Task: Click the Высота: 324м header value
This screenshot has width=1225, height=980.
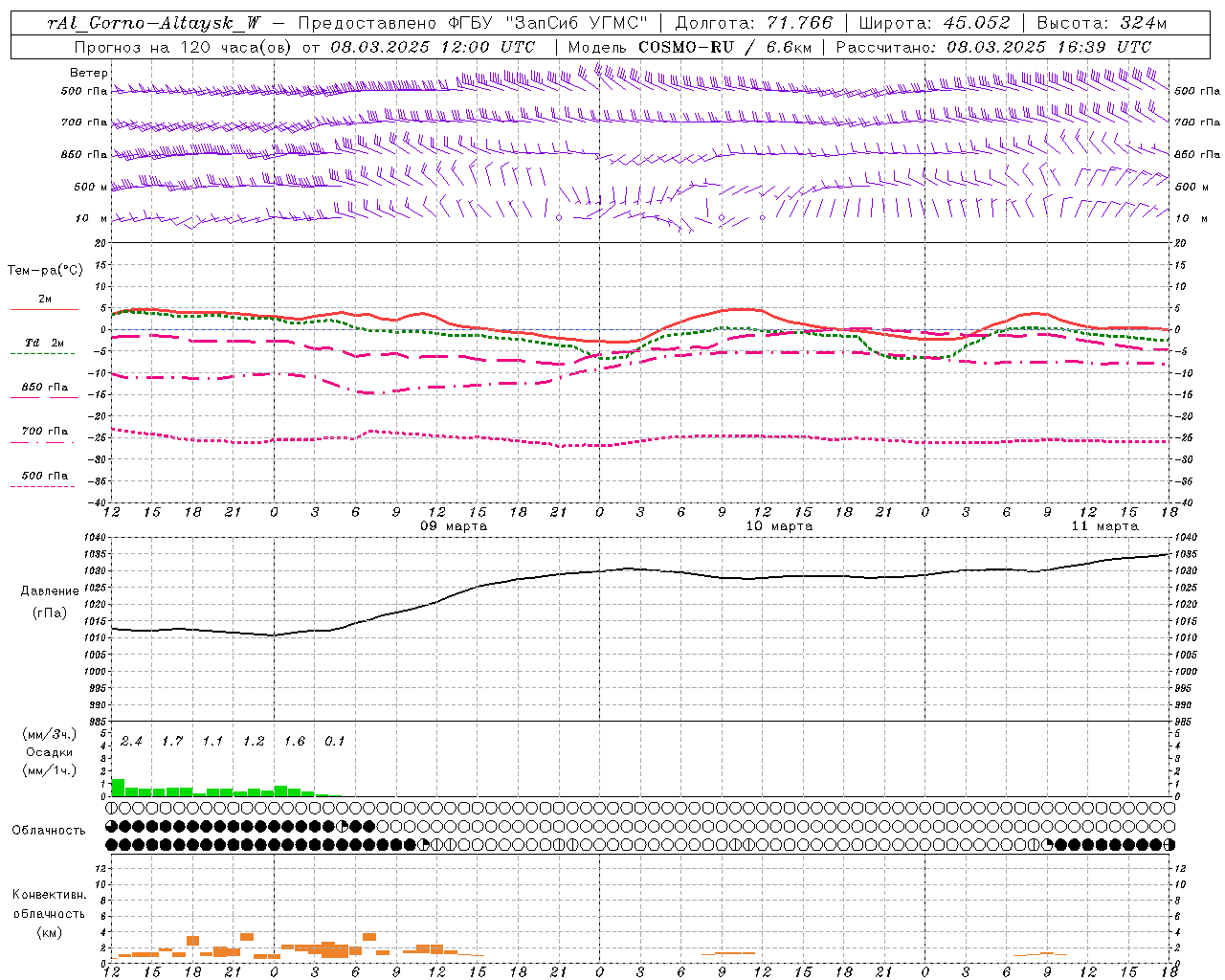Action: (1102, 23)
